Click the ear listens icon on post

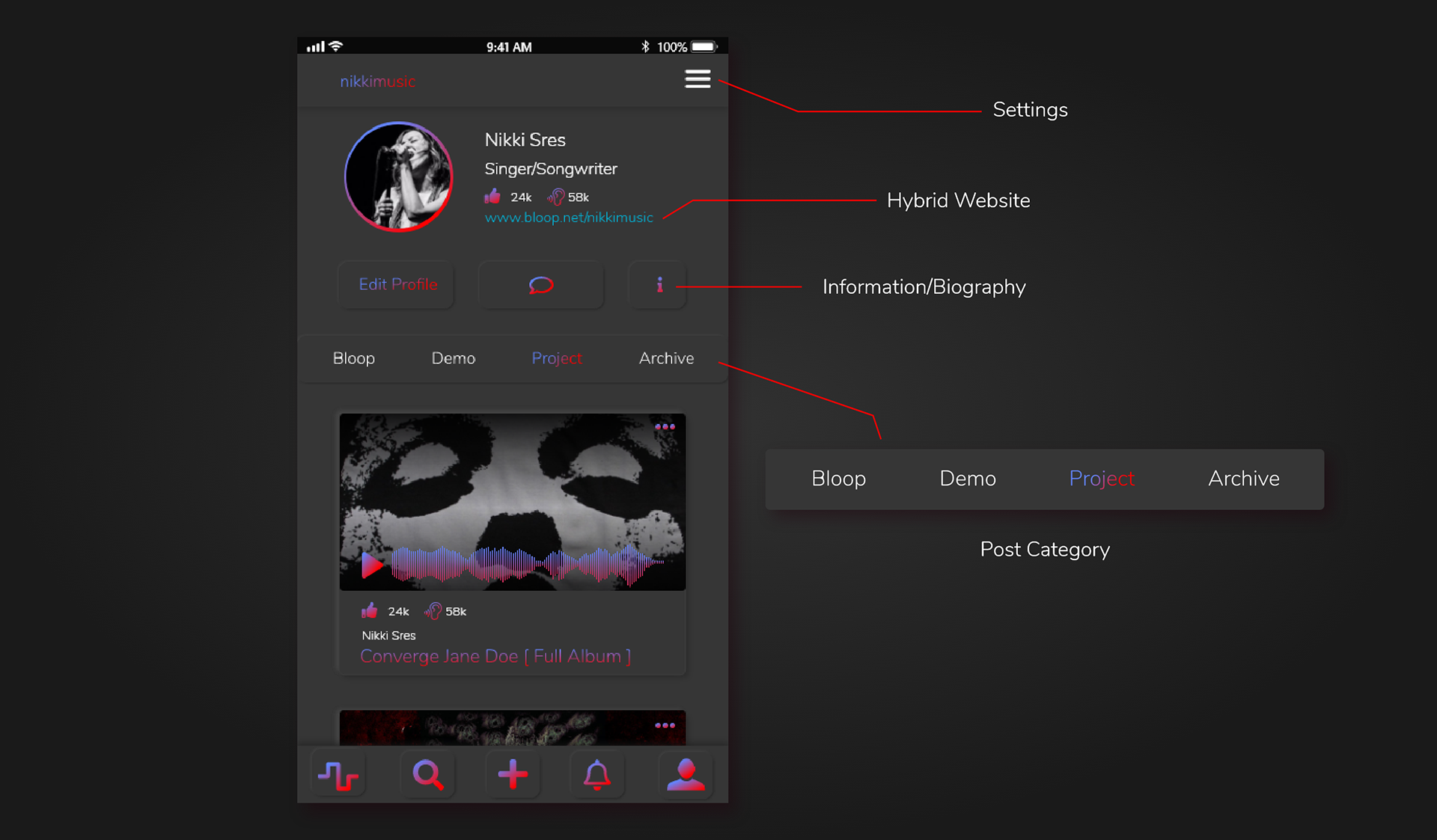pos(433,611)
